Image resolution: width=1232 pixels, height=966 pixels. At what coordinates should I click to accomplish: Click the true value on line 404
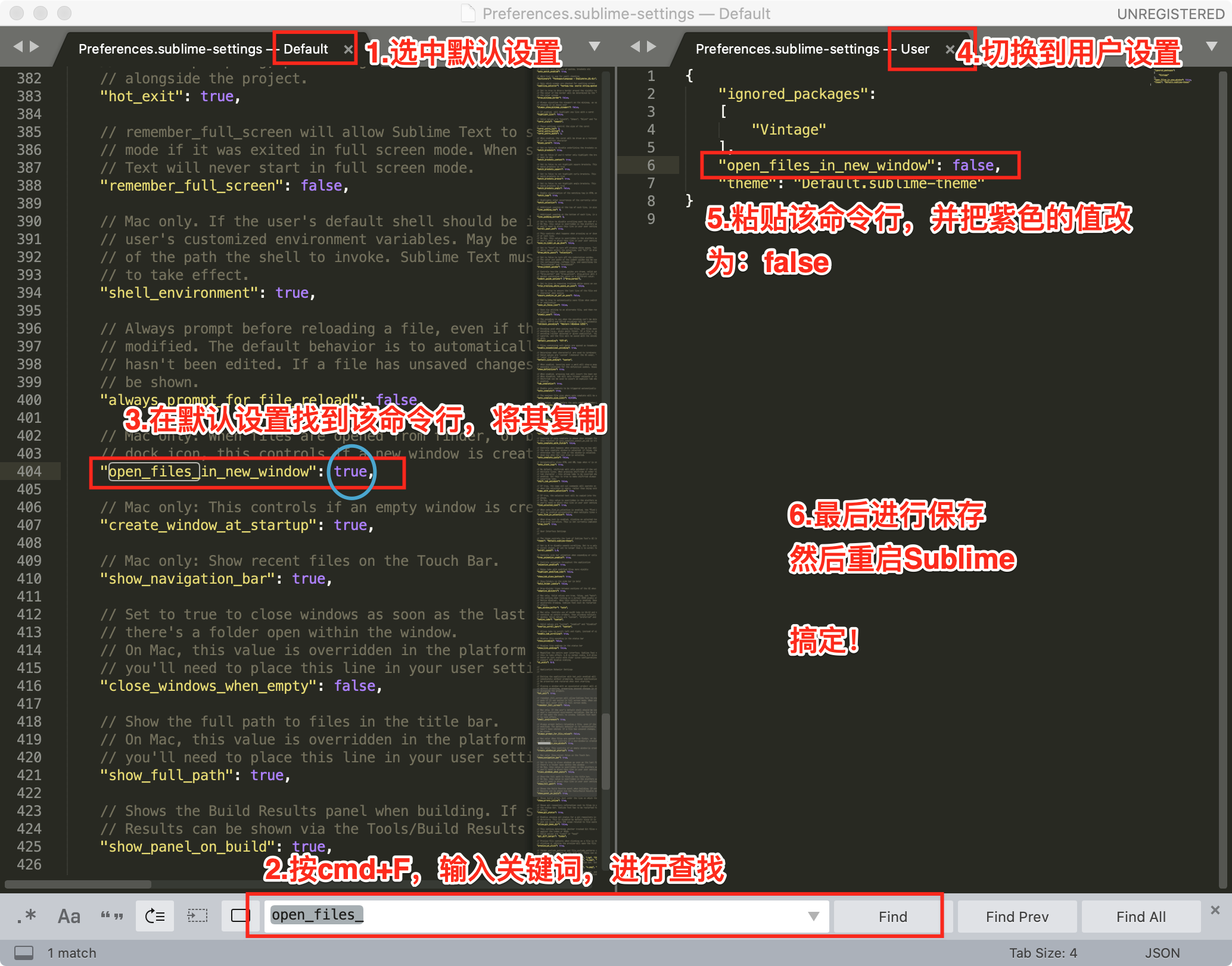pos(350,472)
